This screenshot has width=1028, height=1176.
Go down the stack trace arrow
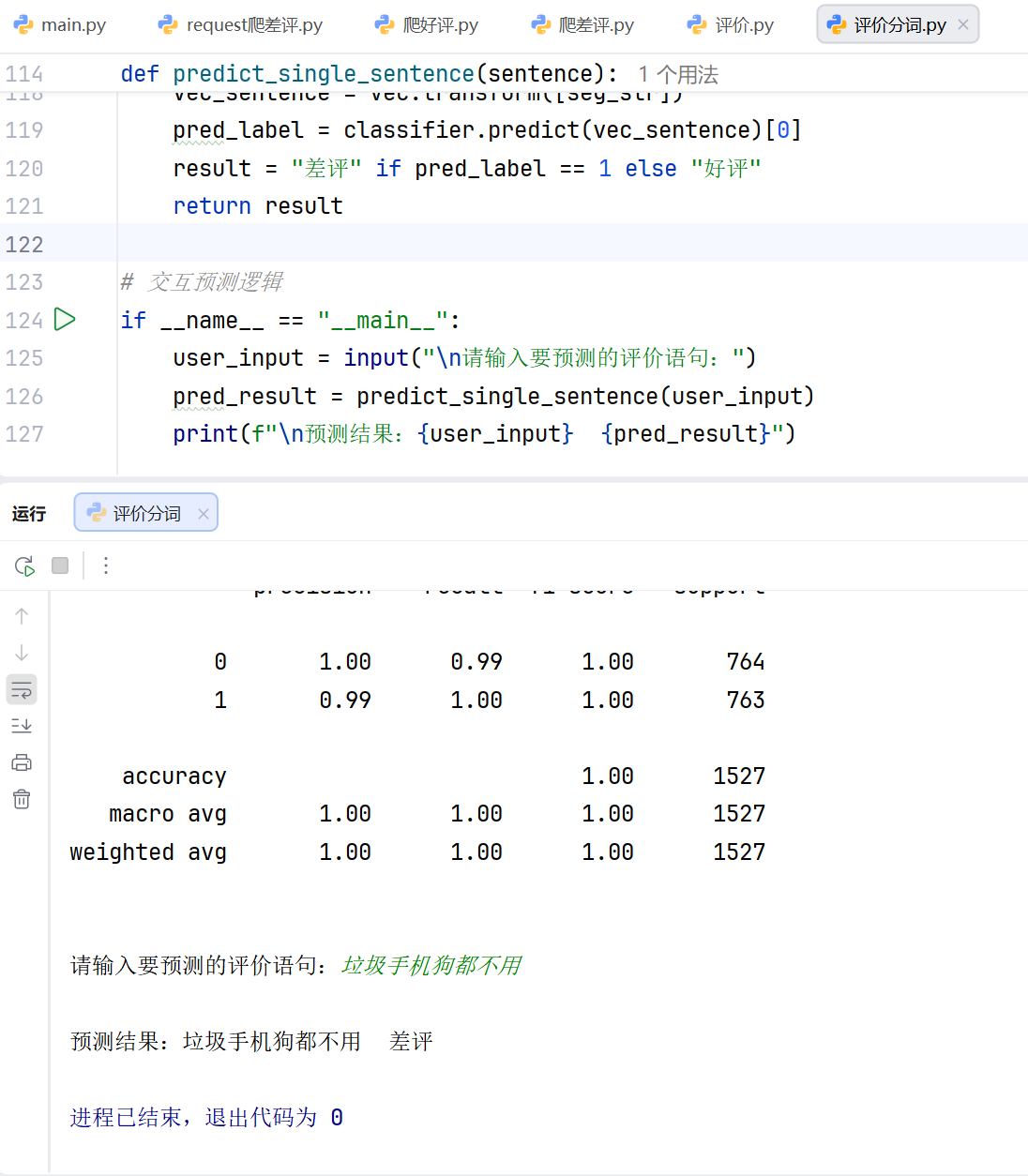click(22, 653)
